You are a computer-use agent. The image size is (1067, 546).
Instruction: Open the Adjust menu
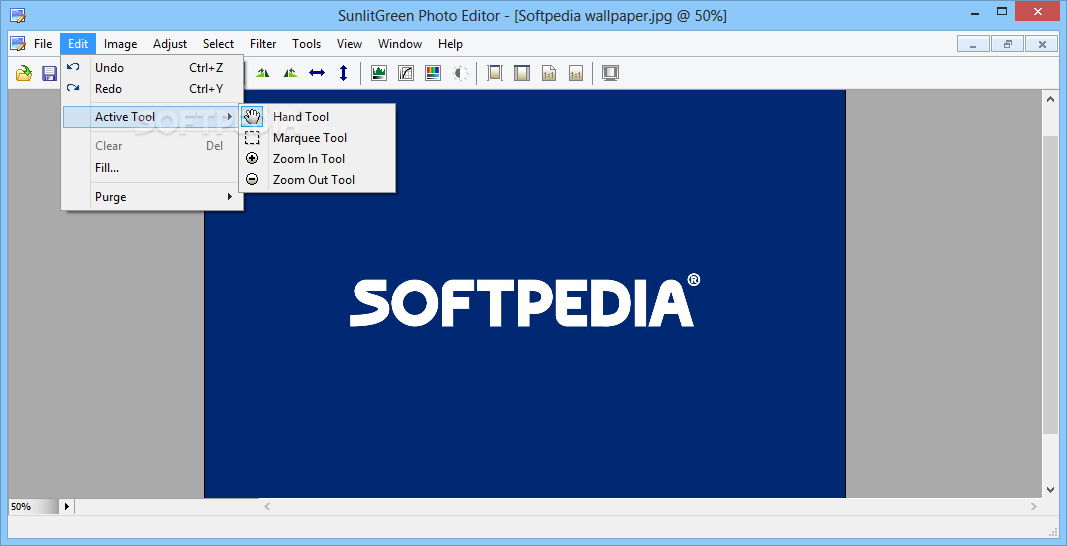(170, 44)
